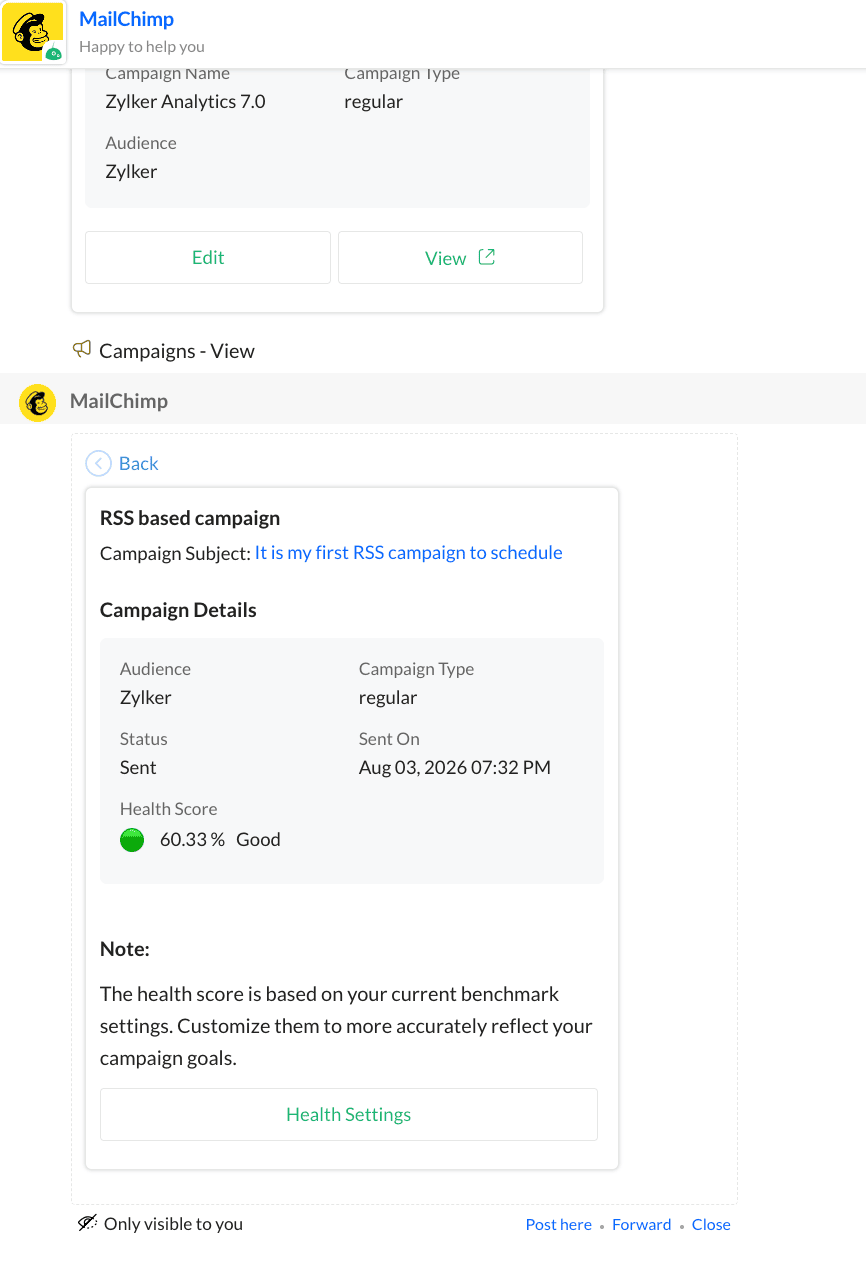Screen dimensions: 866x1270
Task: Click the megaphone icon beside Campaigns - View
Action: click(82, 350)
